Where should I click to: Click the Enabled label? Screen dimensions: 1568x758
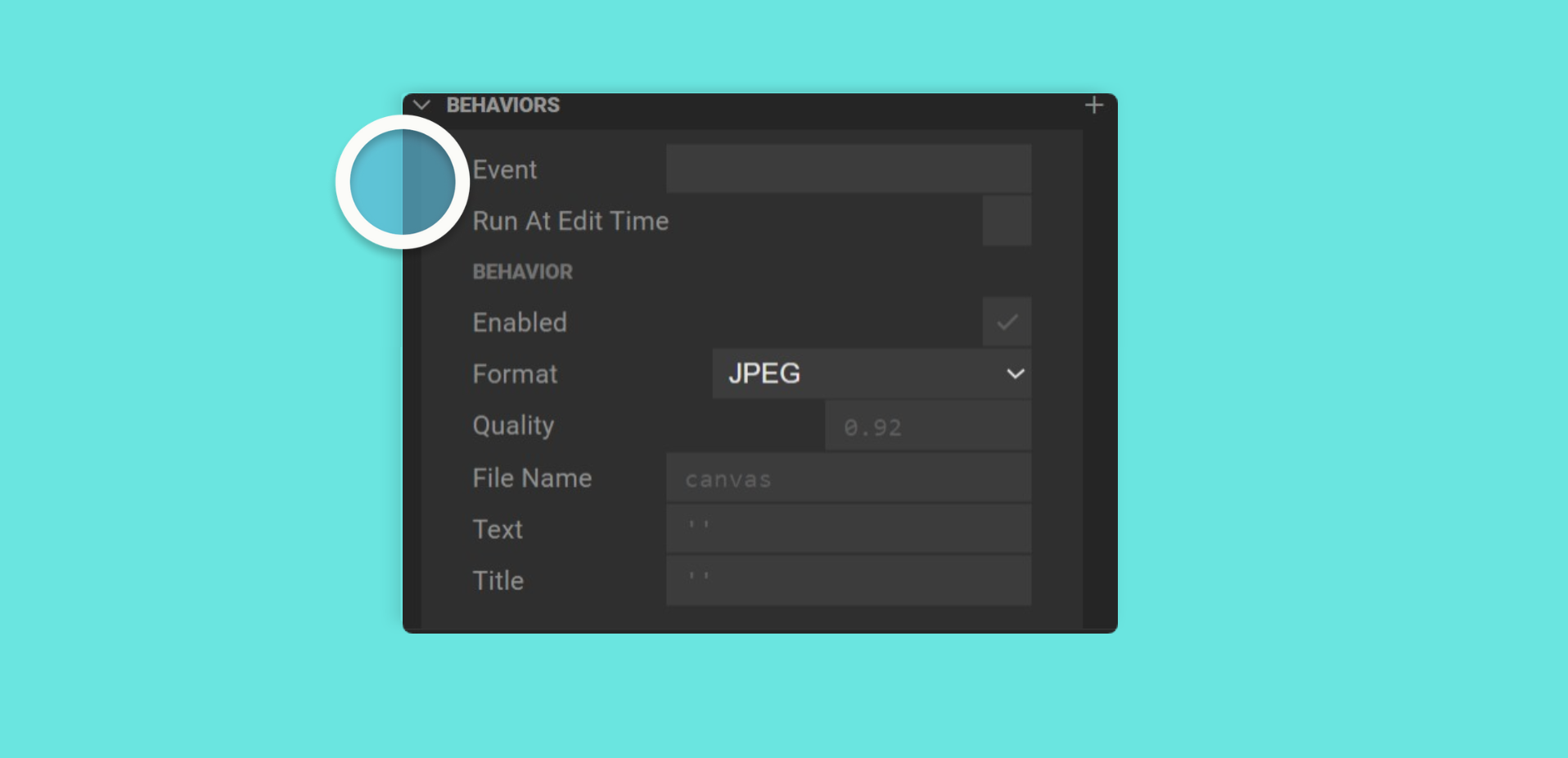point(520,323)
